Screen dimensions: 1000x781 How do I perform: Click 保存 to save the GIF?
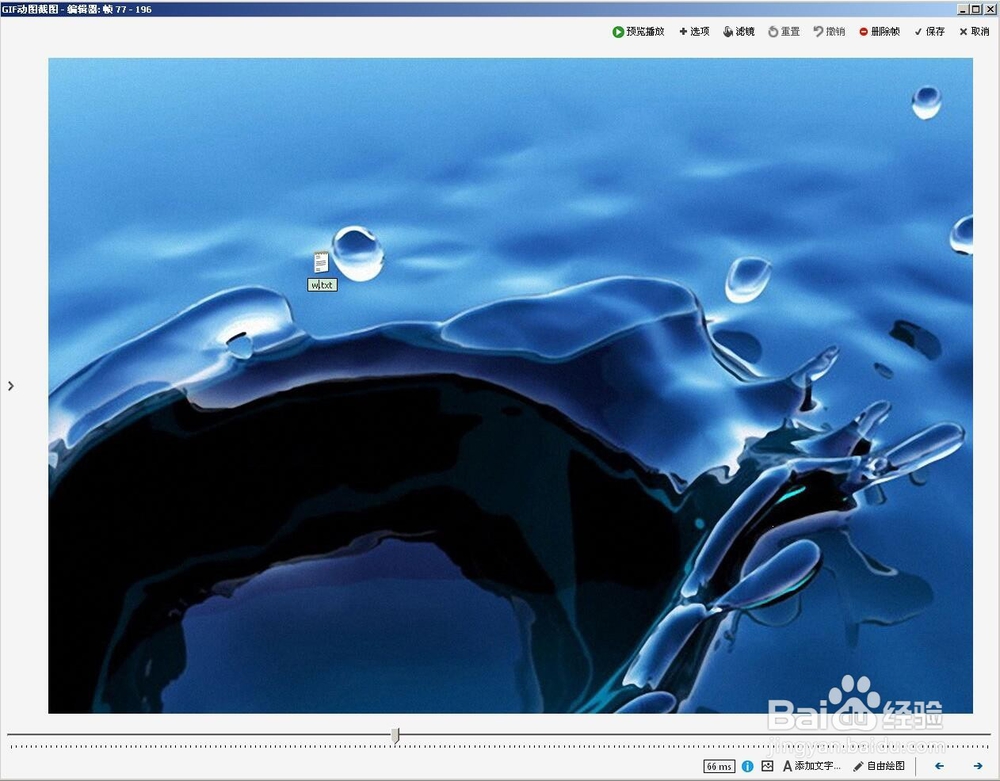[x=929, y=31]
